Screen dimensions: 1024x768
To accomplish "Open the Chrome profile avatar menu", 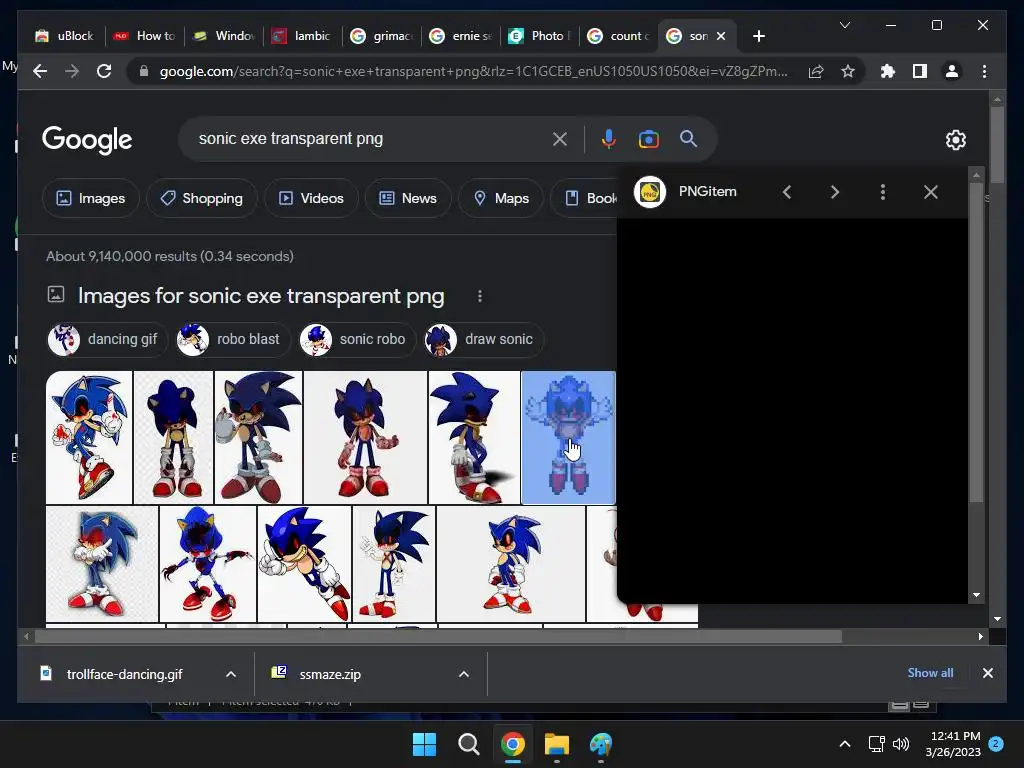I will click(952, 71).
